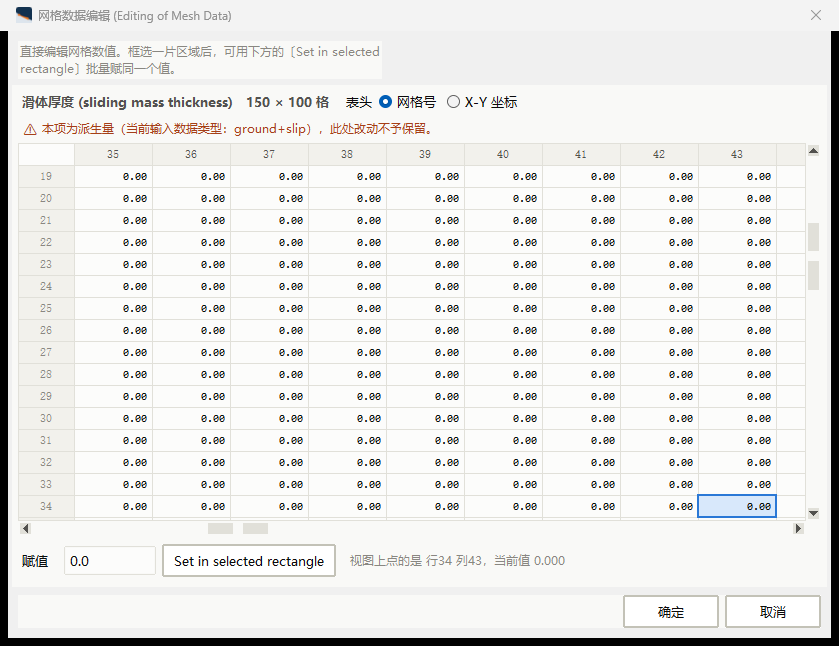The height and width of the screenshot is (646, 839).
Task: Select column header 42
Action: coord(659,155)
